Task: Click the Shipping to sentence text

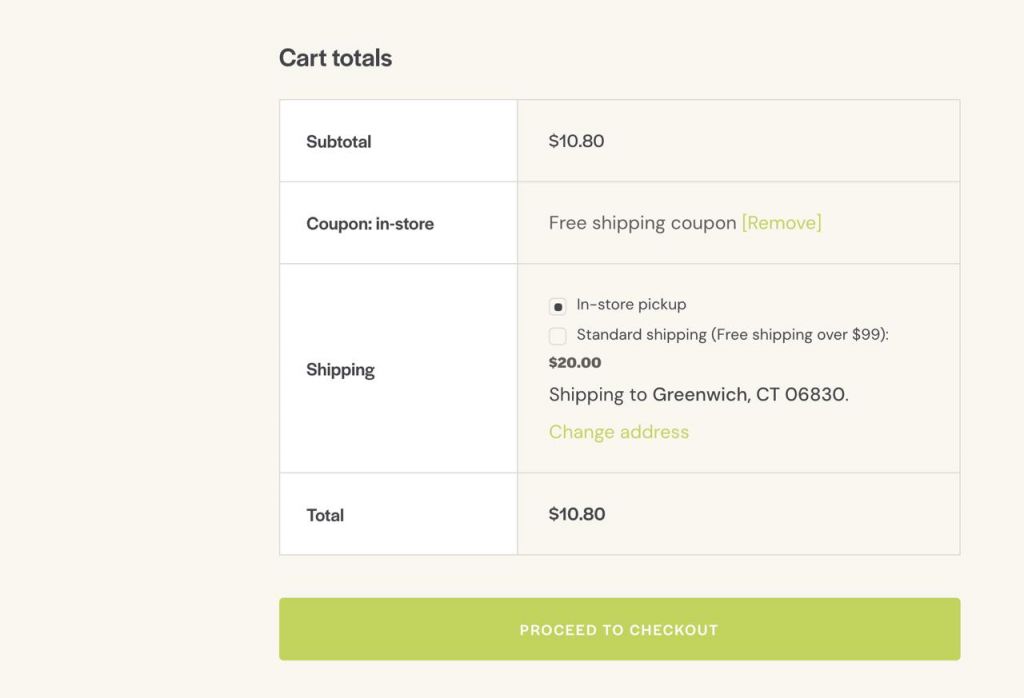Action: coord(698,394)
